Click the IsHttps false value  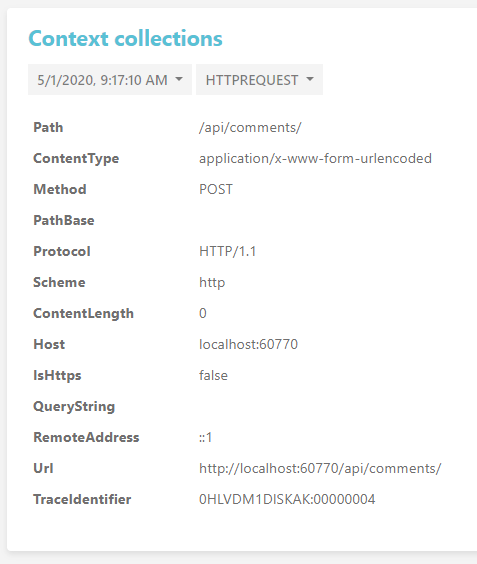[x=213, y=375]
